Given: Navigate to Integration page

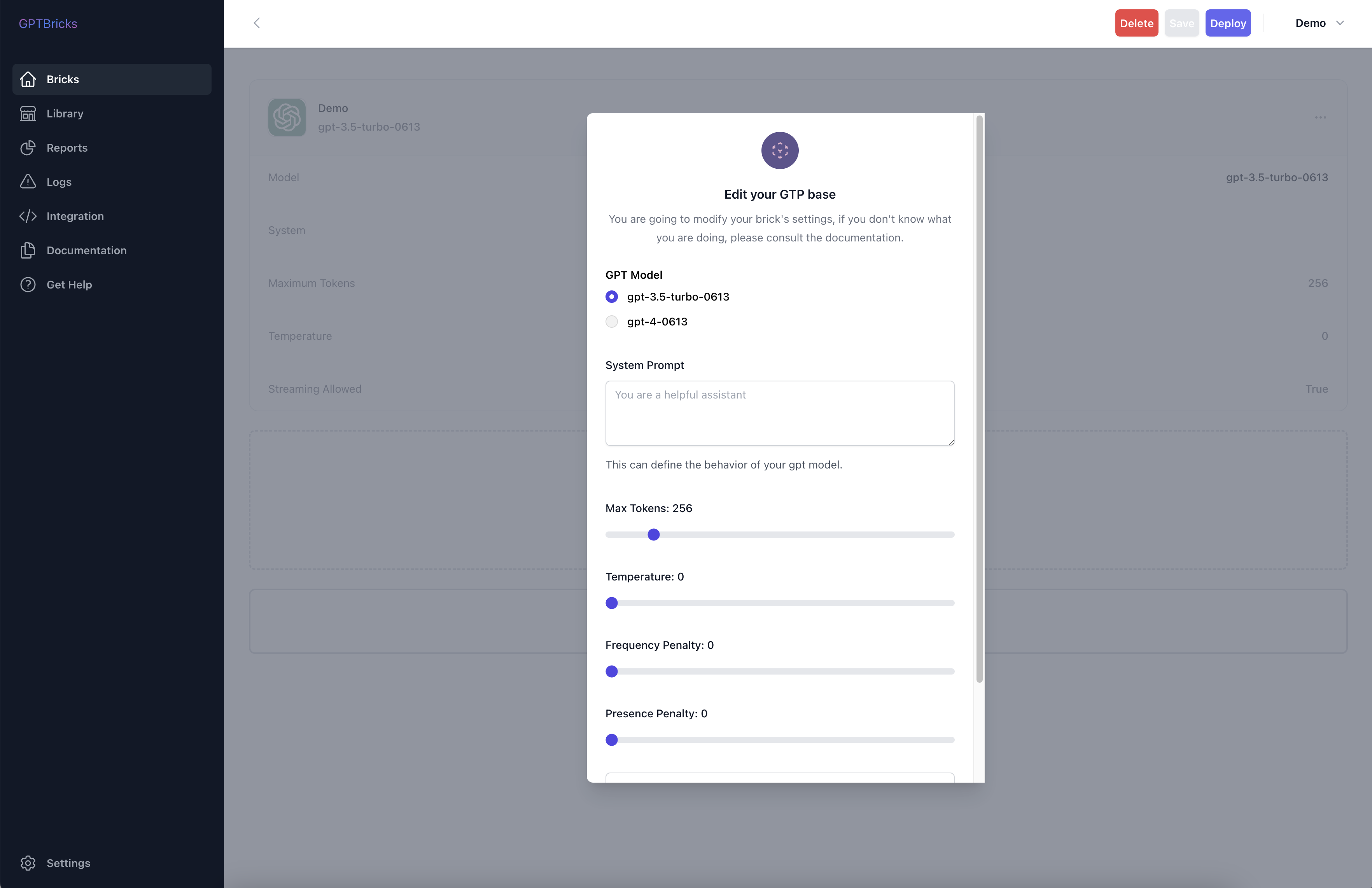Looking at the screenshot, I should point(112,216).
